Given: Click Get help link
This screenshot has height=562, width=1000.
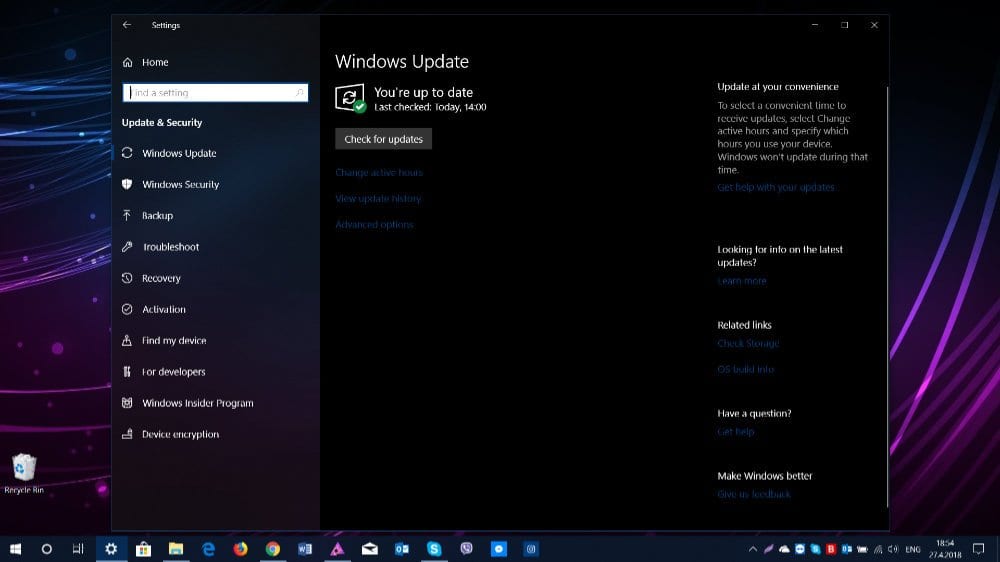Looking at the screenshot, I should (735, 432).
